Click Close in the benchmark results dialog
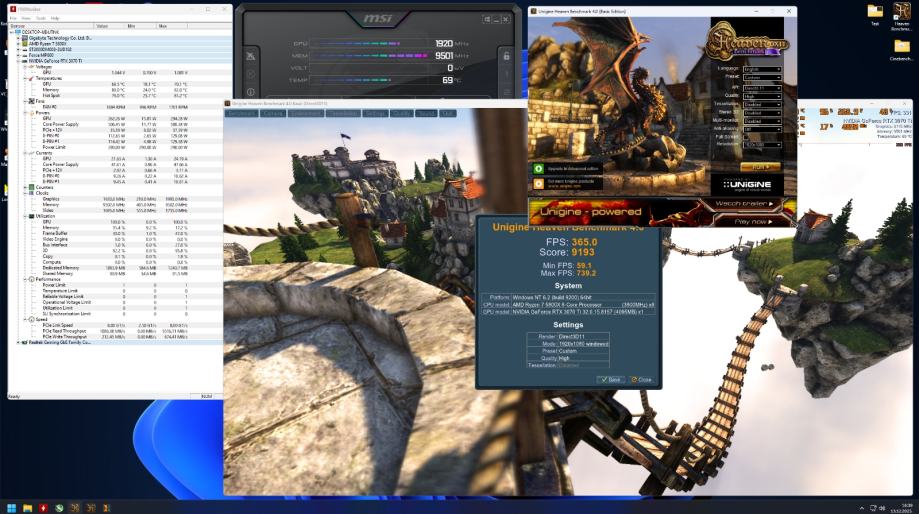The height and width of the screenshot is (514, 919). point(641,380)
